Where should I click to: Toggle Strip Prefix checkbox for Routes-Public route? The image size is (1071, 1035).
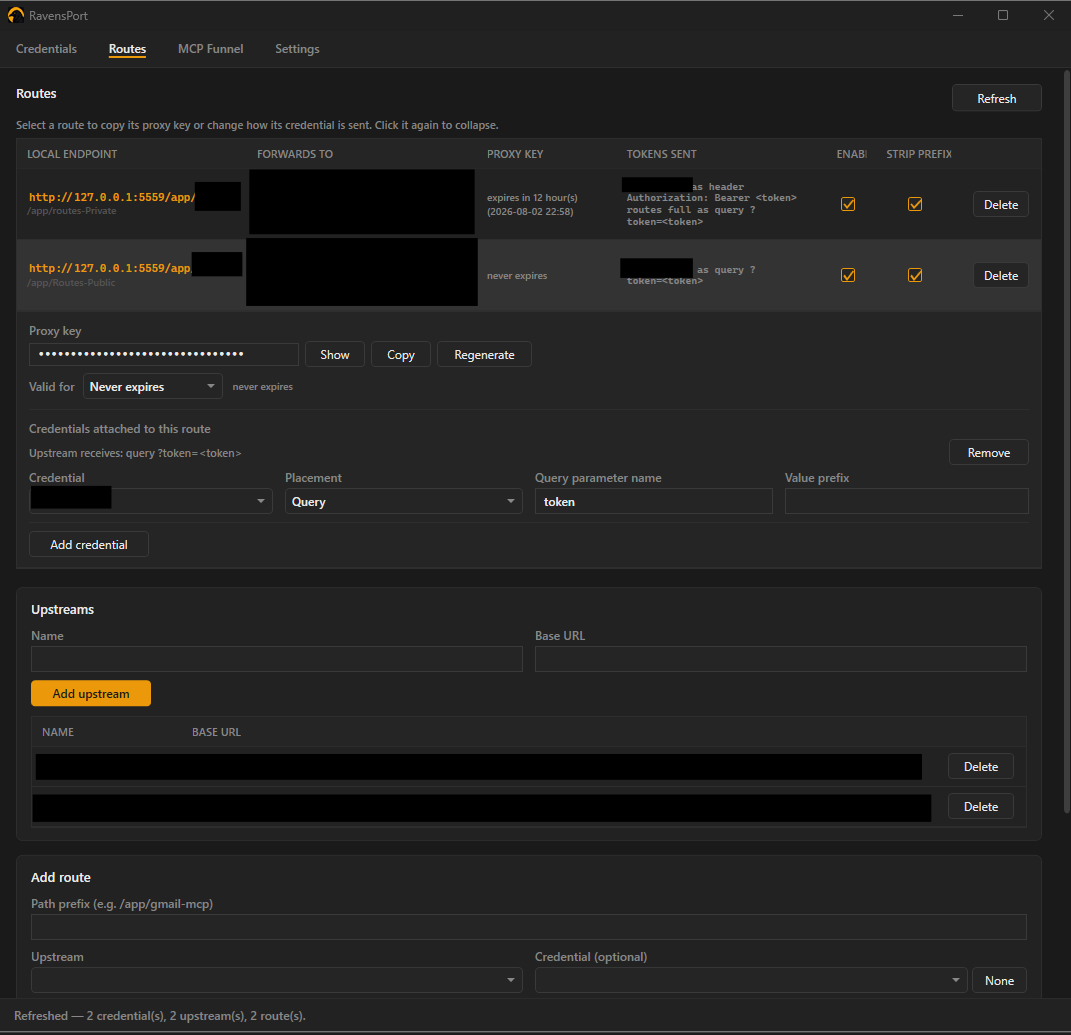(x=915, y=275)
